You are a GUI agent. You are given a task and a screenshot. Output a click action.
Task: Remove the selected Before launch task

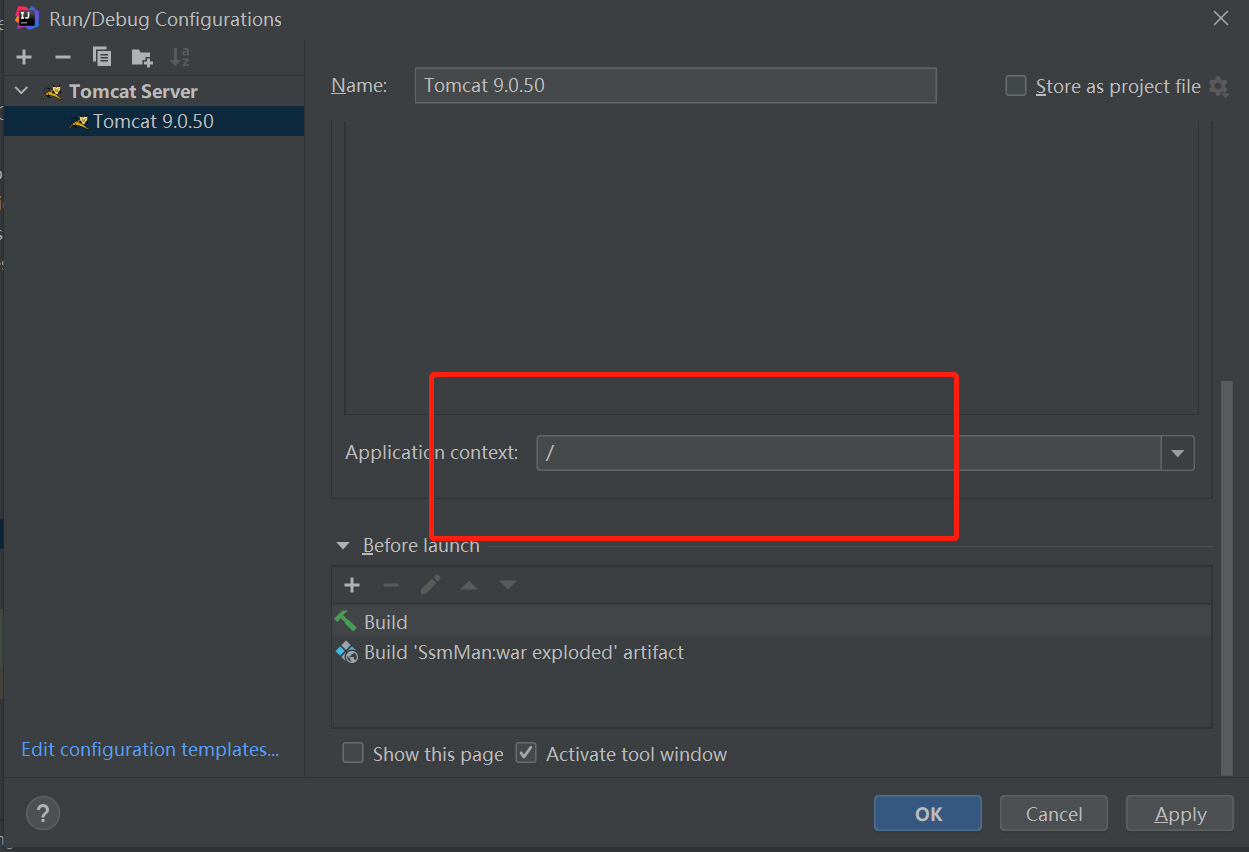391,585
